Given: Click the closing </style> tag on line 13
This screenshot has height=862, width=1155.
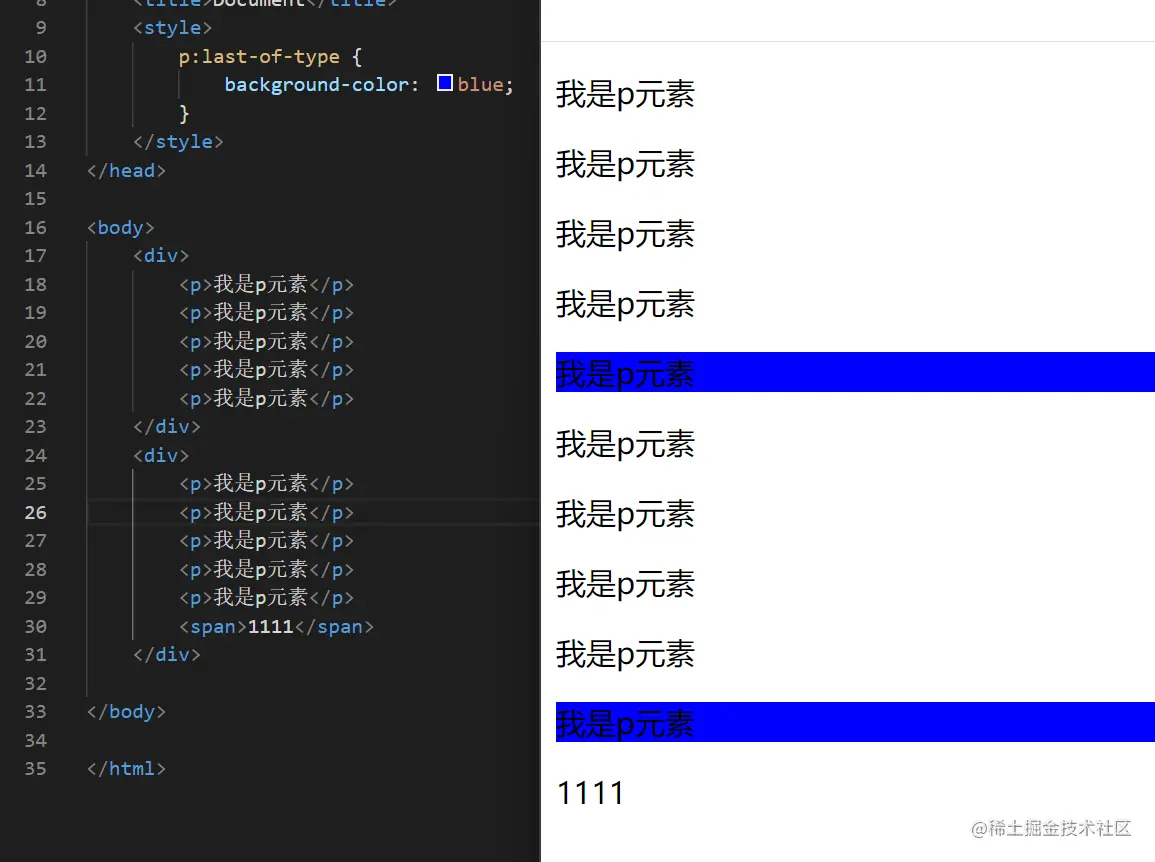Looking at the screenshot, I should click(178, 141).
